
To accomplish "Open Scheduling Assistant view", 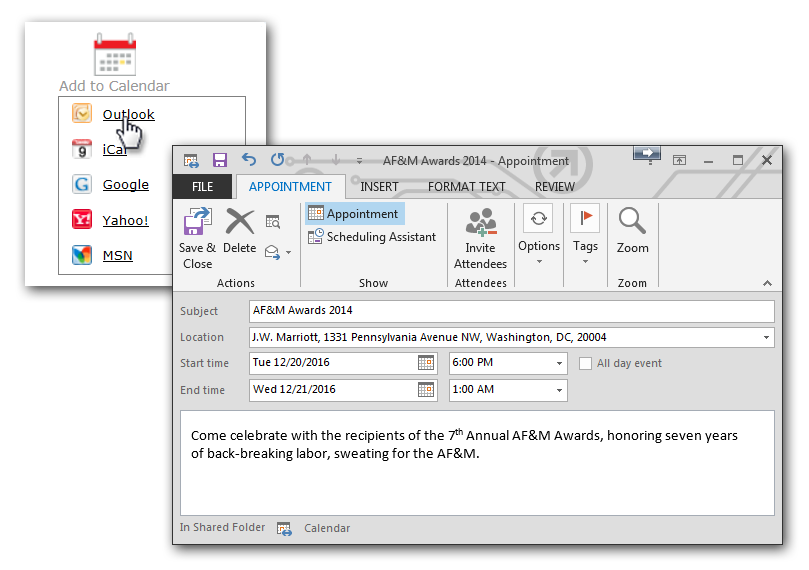I will pos(381,237).
